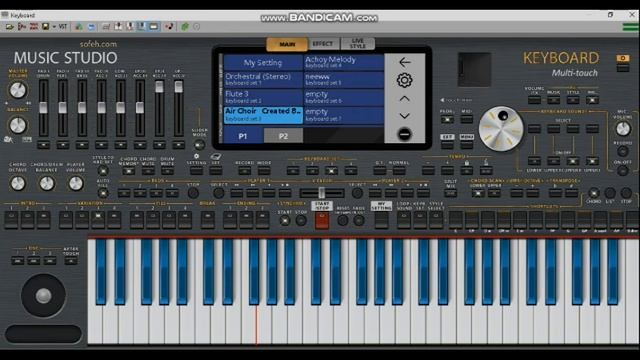Toggle the Lower sound on/off button
Viewport: 640px width, 360px height.
534,161
